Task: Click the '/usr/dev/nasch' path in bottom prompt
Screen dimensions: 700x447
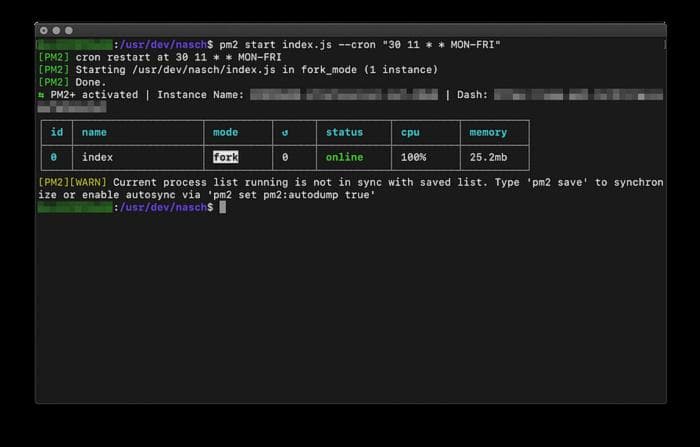Action: [163, 207]
